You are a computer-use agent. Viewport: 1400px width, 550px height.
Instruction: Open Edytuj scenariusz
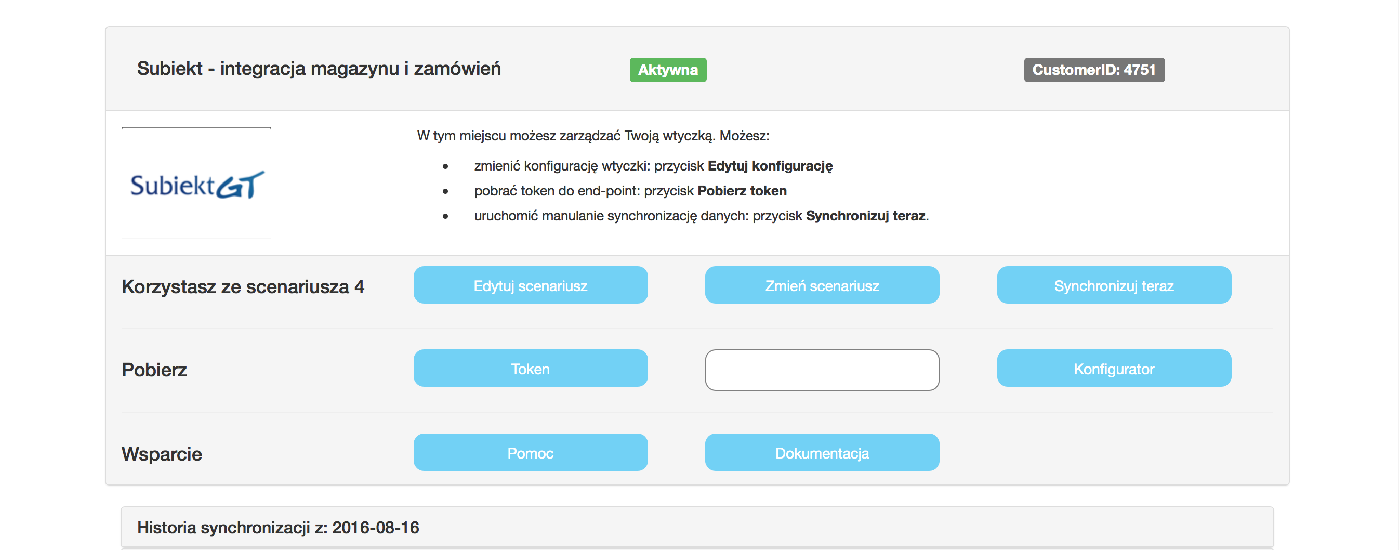(x=531, y=285)
